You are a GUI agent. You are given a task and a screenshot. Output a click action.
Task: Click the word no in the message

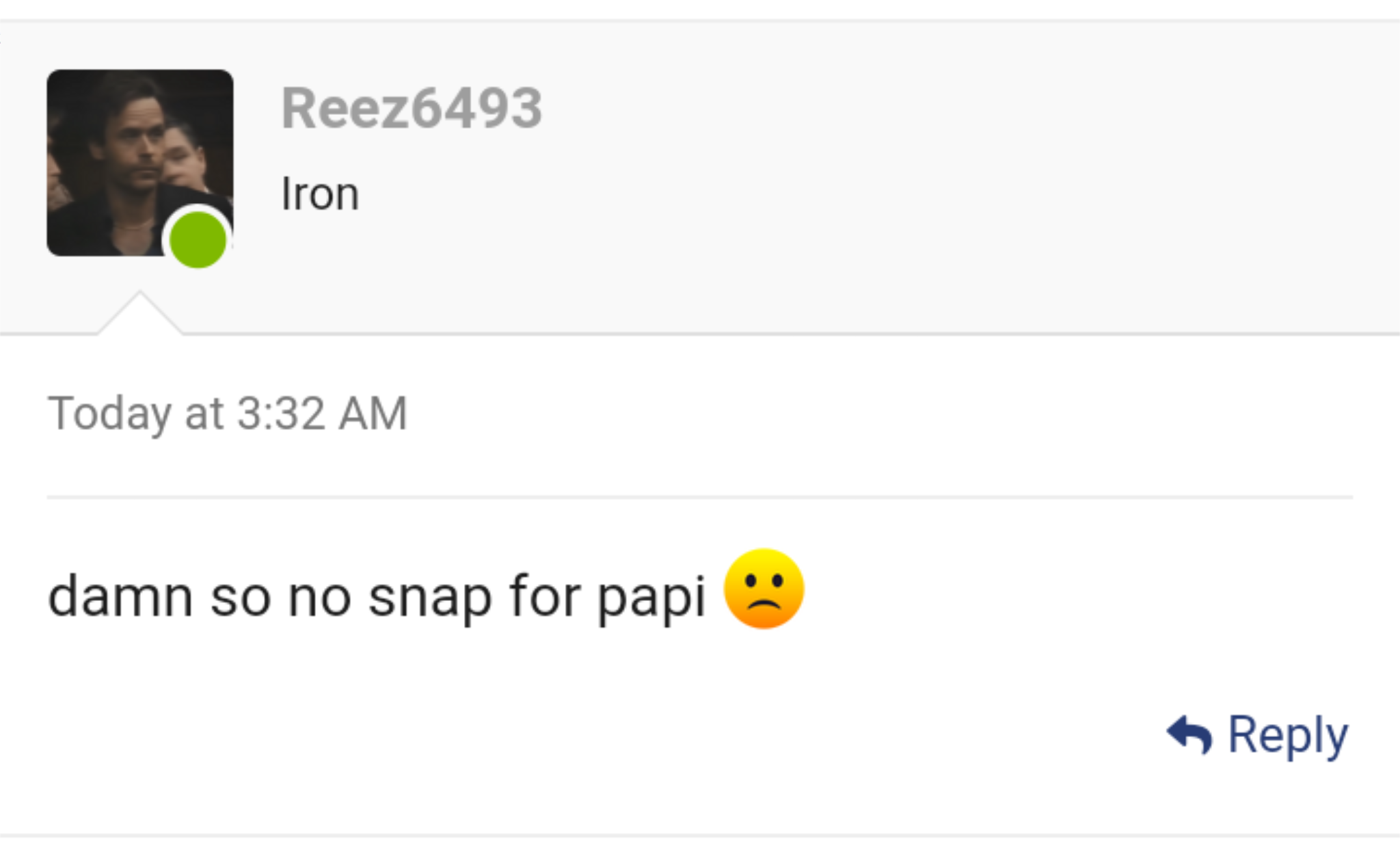[x=319, y=597]
